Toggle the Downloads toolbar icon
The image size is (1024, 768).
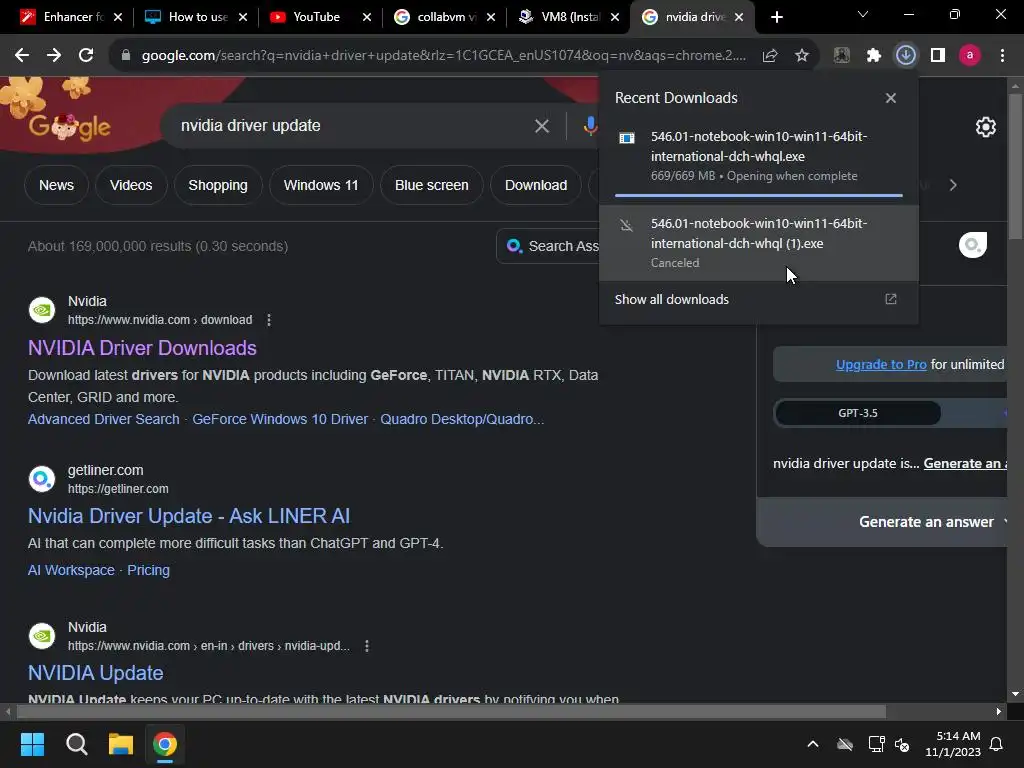pyautogui.click(x=906, y=56)
